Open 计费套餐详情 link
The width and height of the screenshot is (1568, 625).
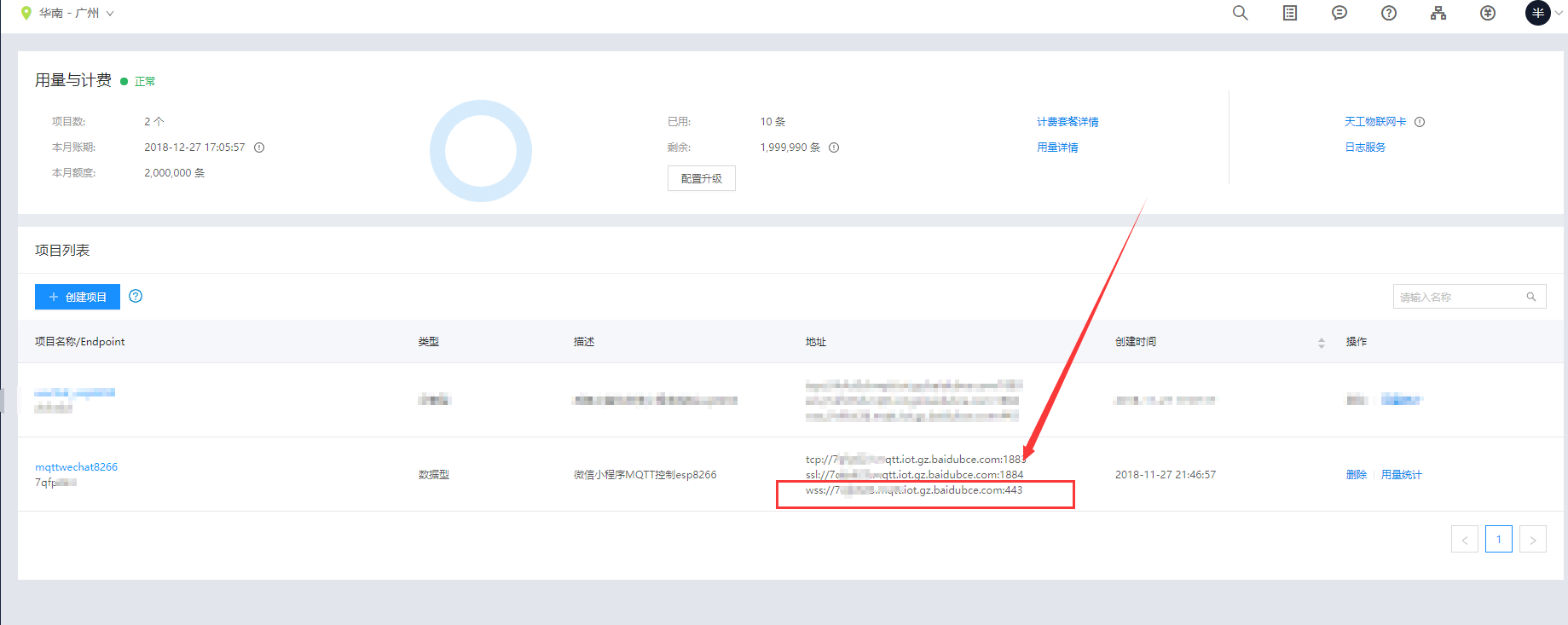[x=1068, y=122]
